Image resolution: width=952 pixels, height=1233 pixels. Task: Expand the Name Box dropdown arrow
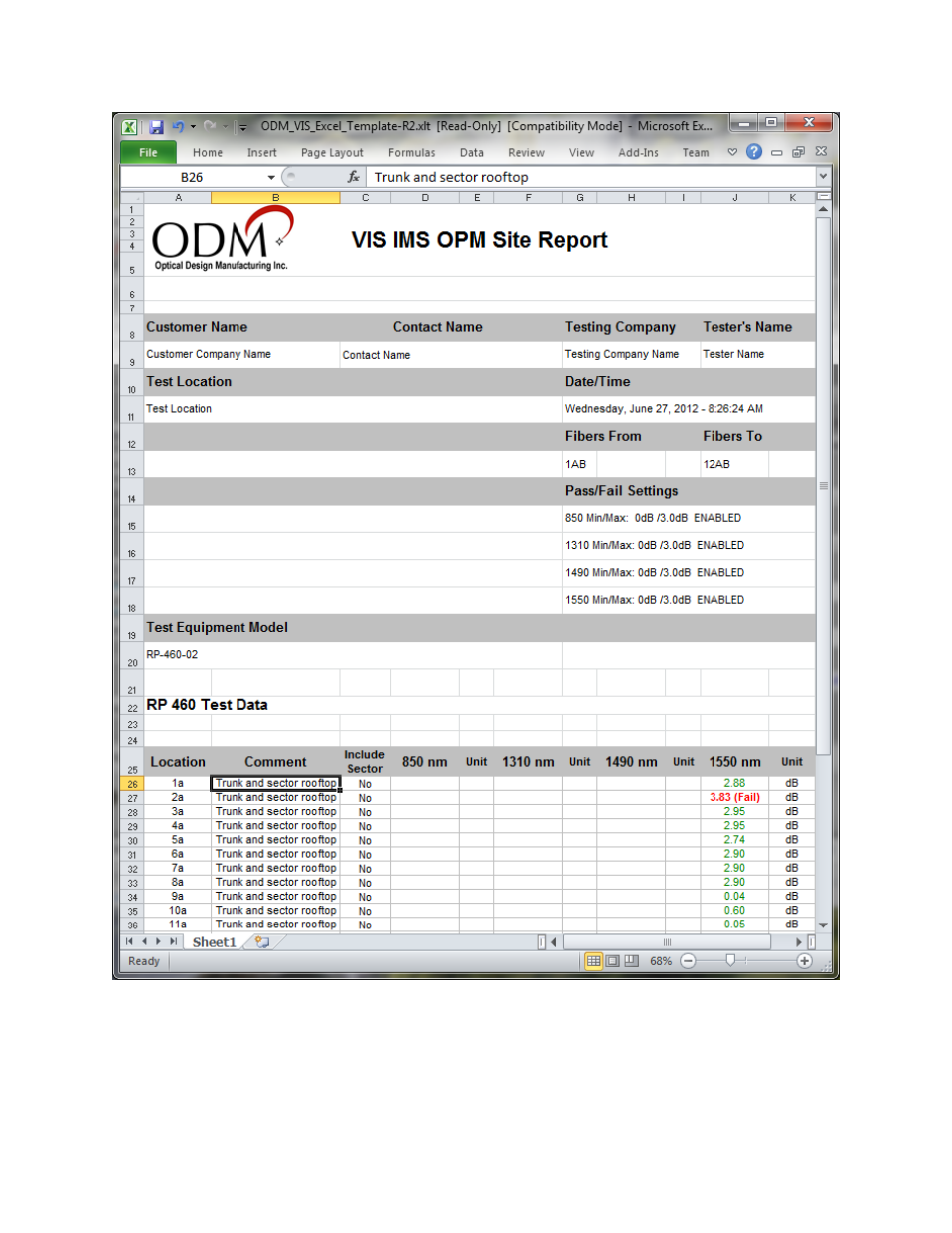[x=271, y=177]
